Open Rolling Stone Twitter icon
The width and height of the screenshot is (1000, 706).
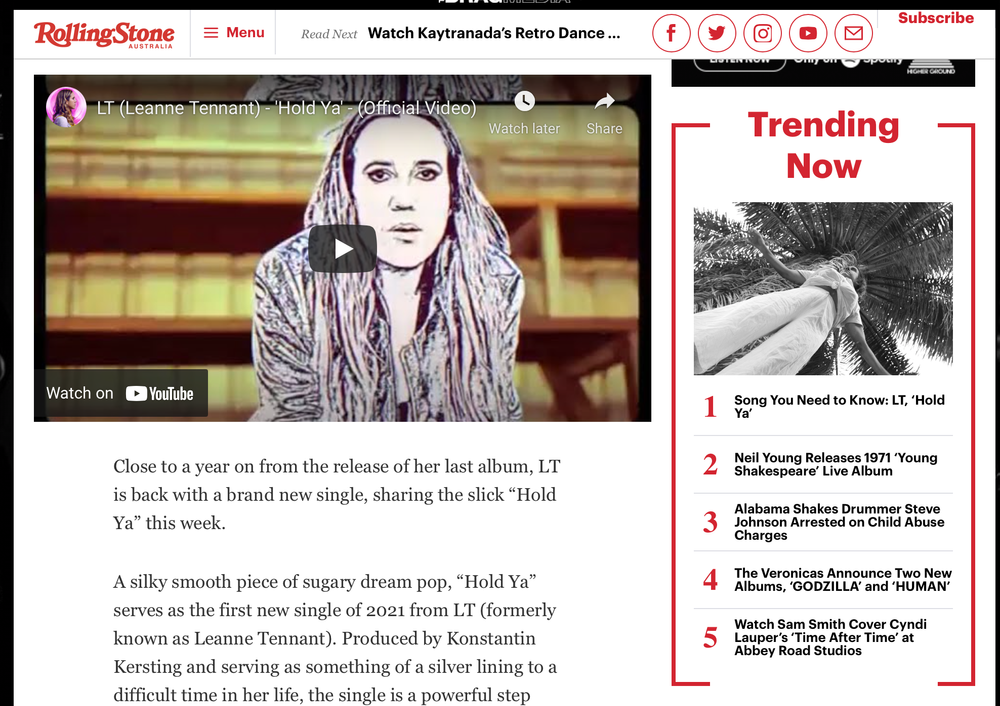(x=717, y=33)
